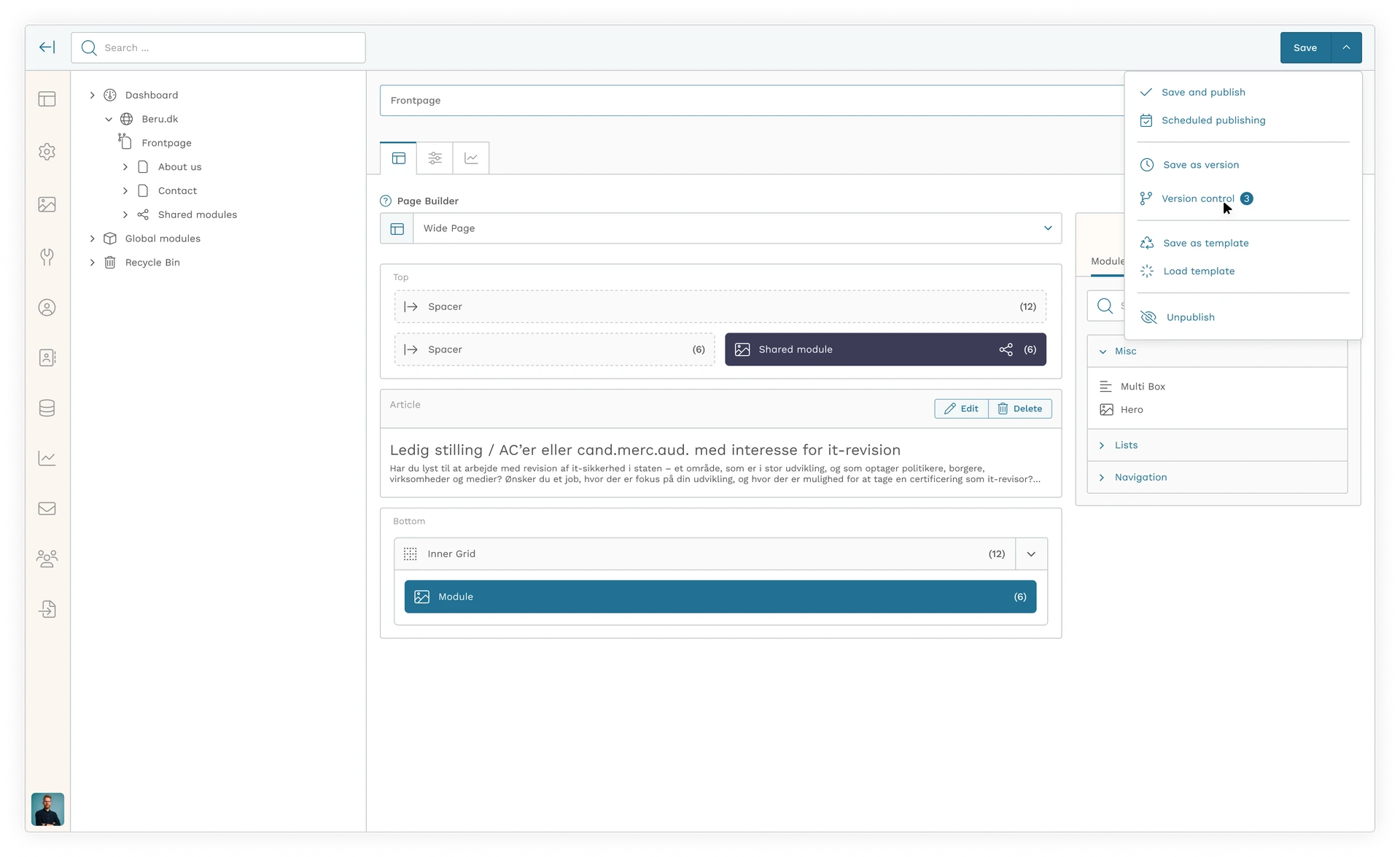The width and height of the screenshot is (1400, 857).
Task: Click the Edit button on Article
Action: (x=961, y=409)
